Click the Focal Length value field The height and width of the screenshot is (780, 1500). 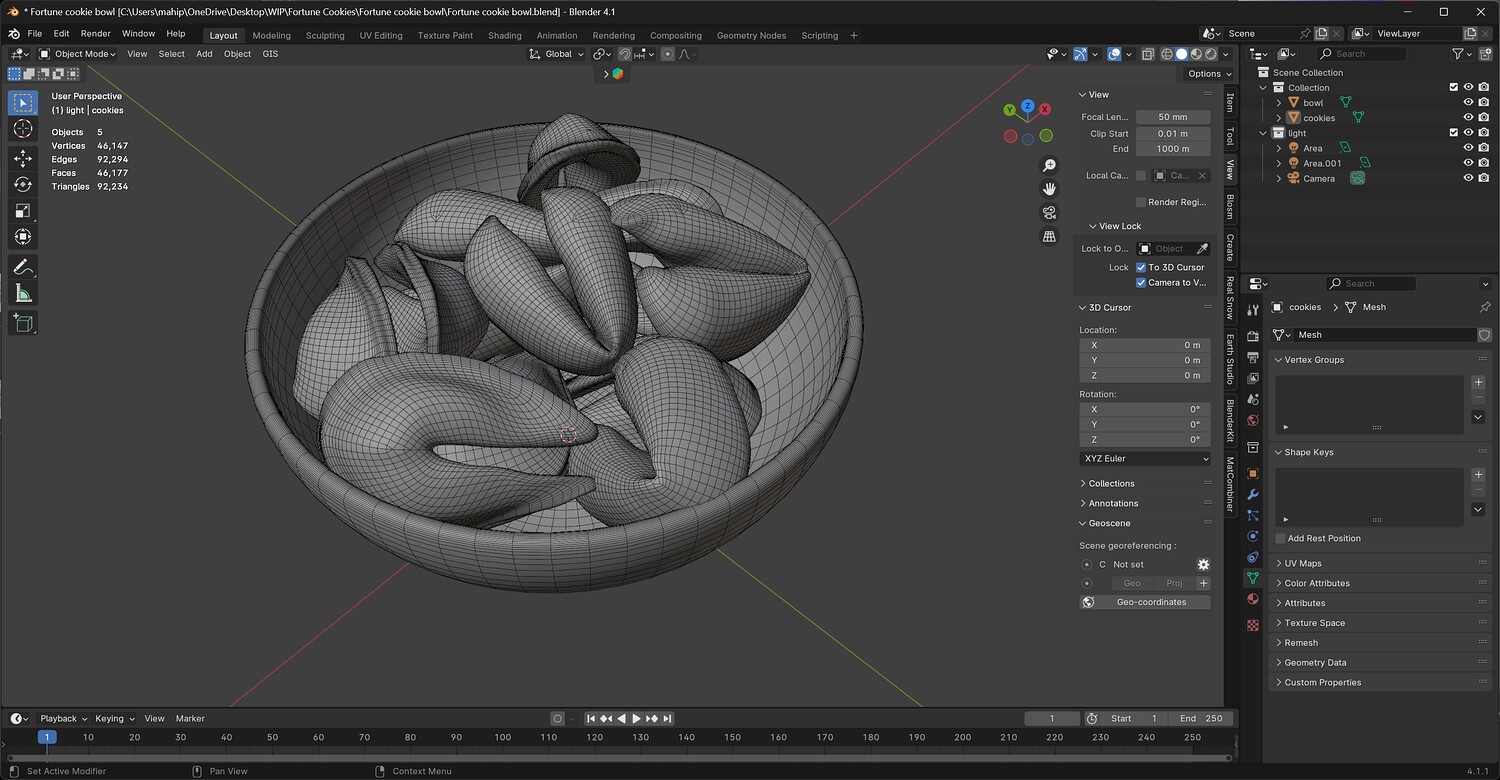pyautogui.click(x=1172, y=117)
